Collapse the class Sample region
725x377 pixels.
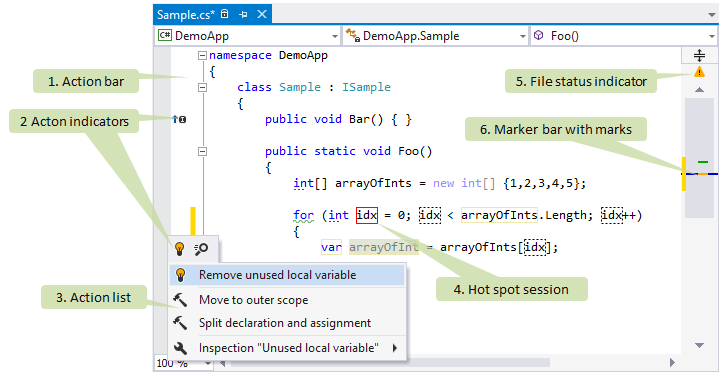click(x=202, y=87)
